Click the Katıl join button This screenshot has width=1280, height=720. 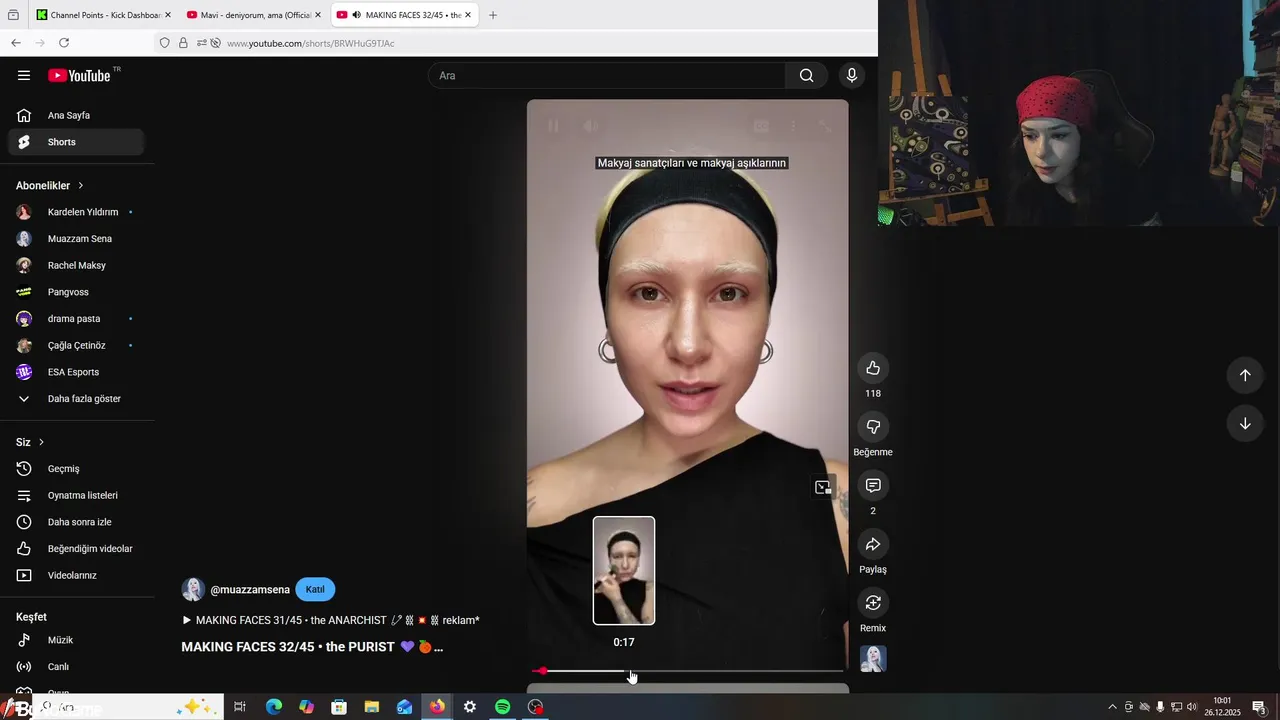click(315, 589)
